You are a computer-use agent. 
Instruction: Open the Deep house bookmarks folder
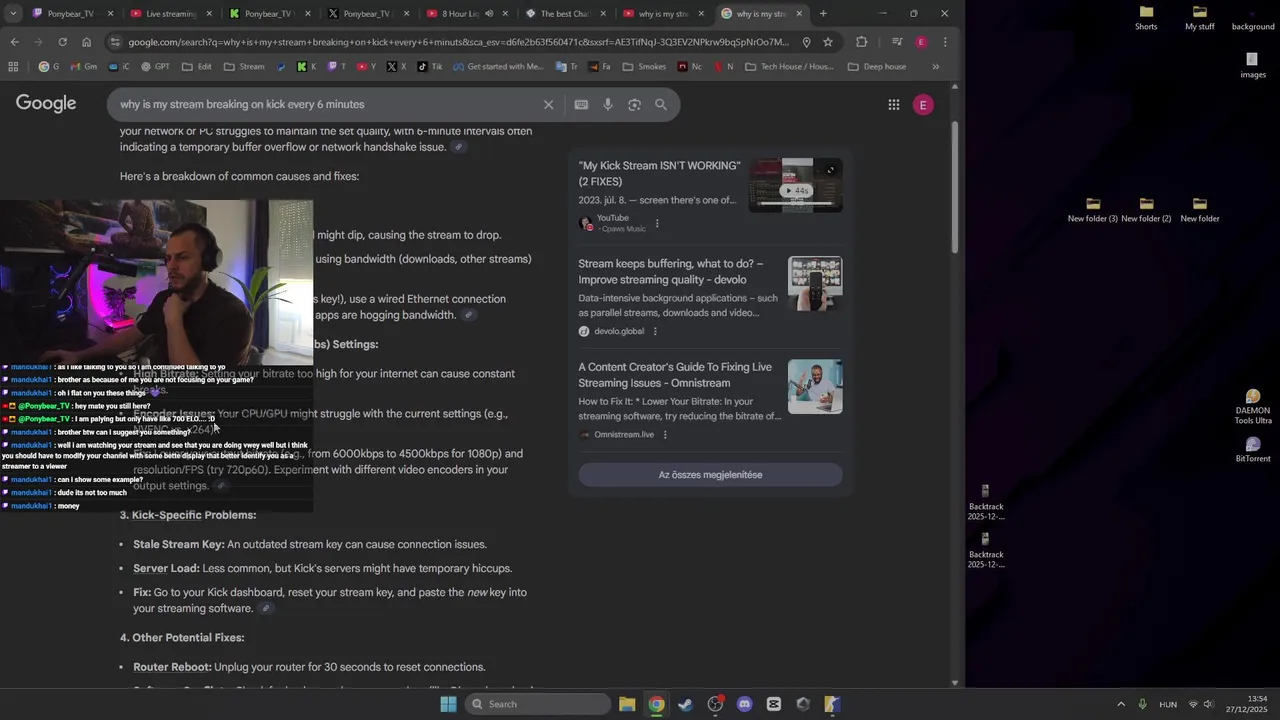tap(877, 67)
